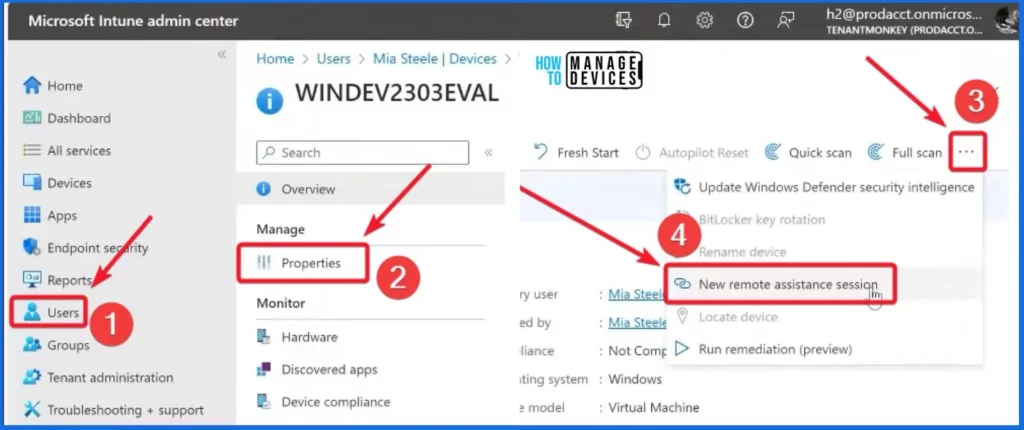The height and width of the screenshot is (430, 1024).
Task: Click the WINDEV2303EVAL info icon
Action: point(270,102)
